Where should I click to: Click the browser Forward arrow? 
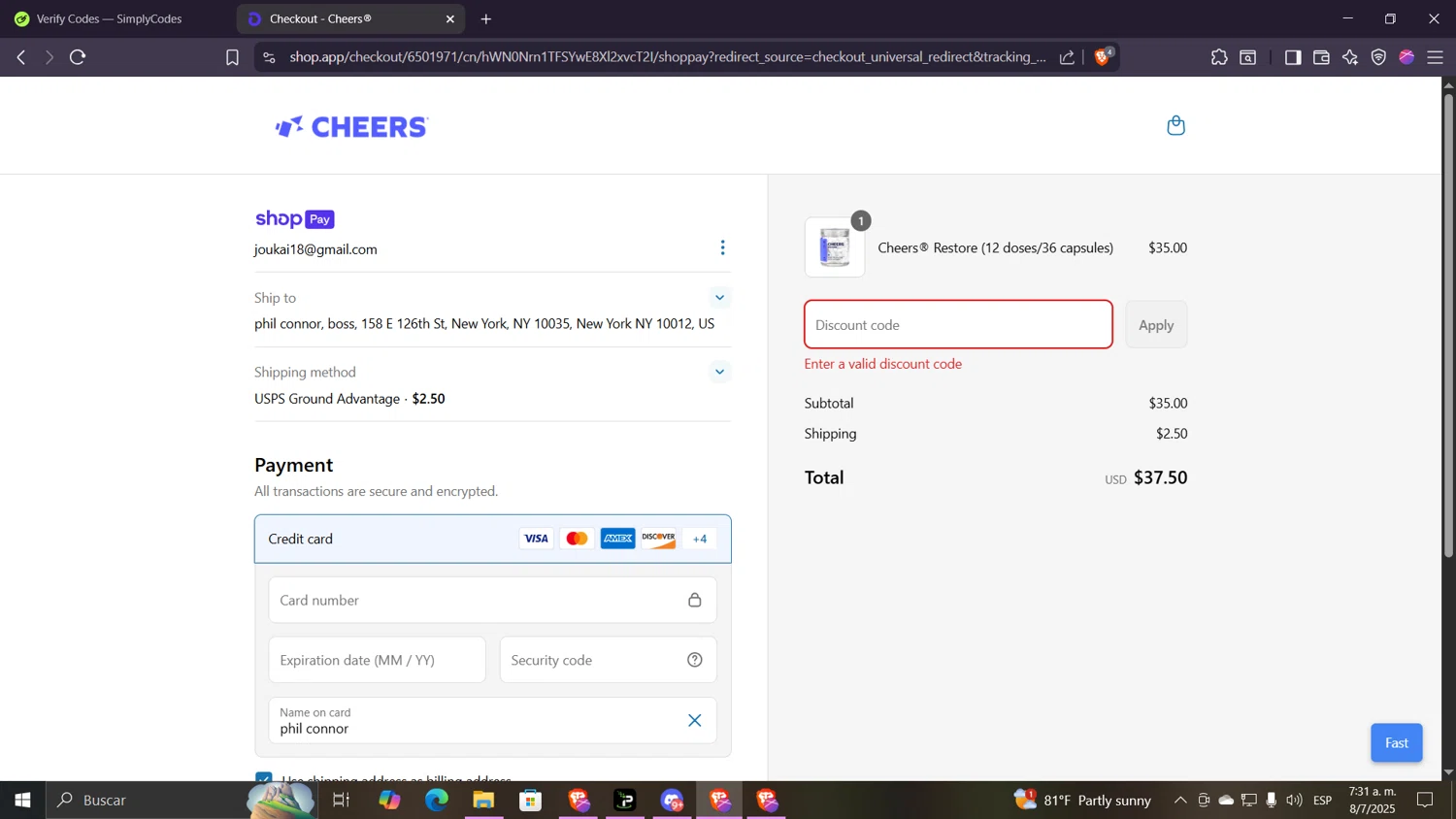coord(50,57)
